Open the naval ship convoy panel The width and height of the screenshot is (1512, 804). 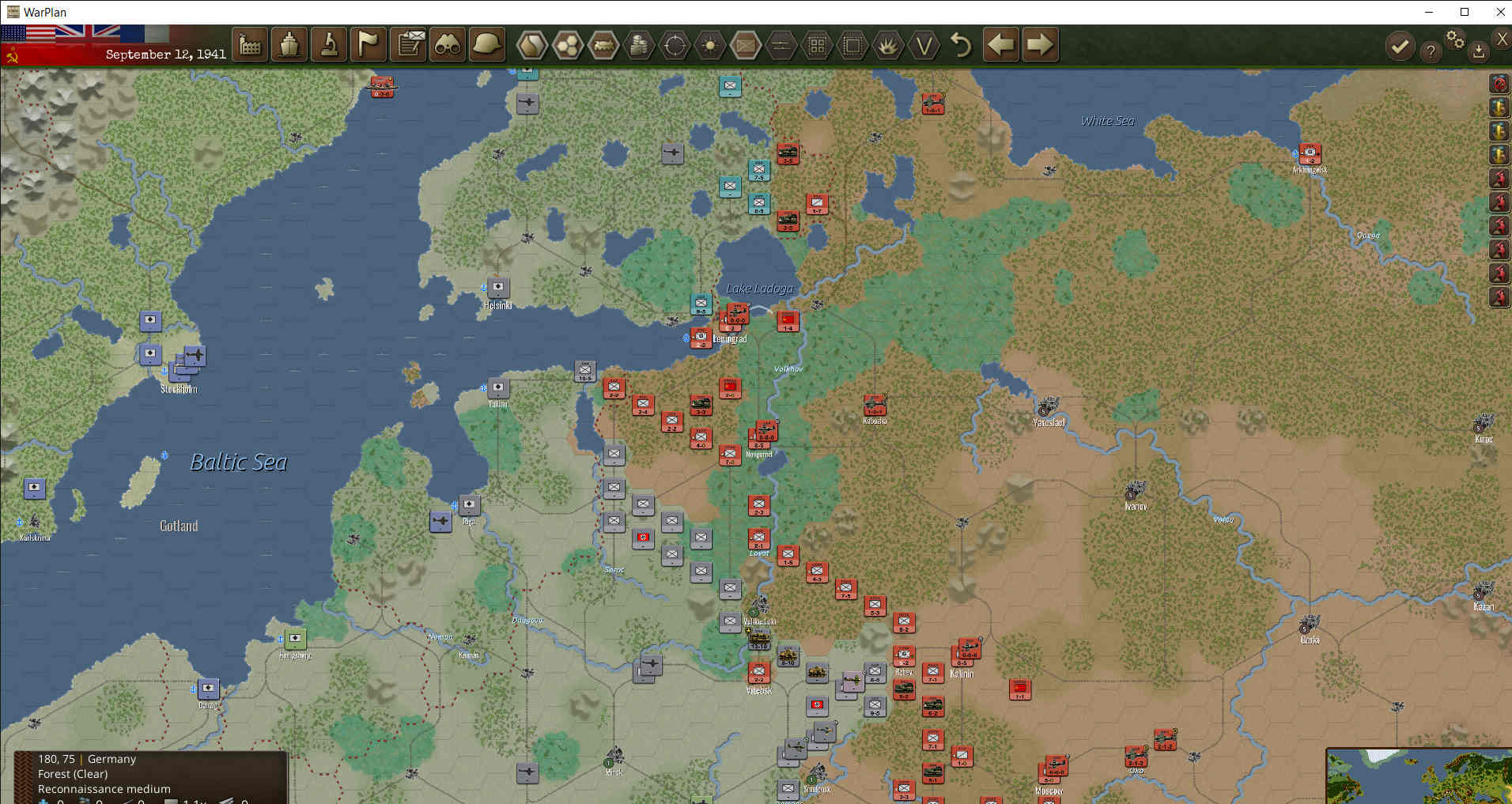[289, 45]
